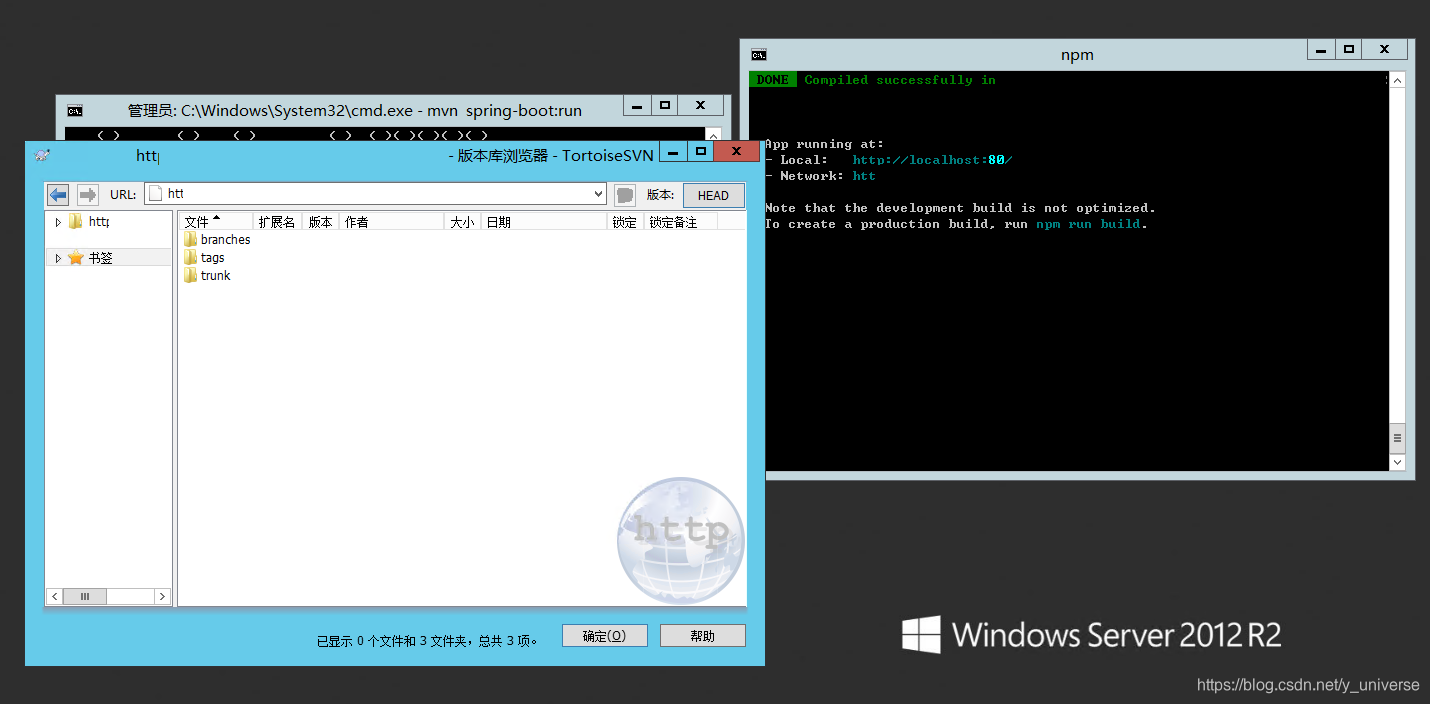The width and height of the screenshot is (1430, 704).
Task: Click the cmd.exe window title icon
Action: click(x=74, y=110)
